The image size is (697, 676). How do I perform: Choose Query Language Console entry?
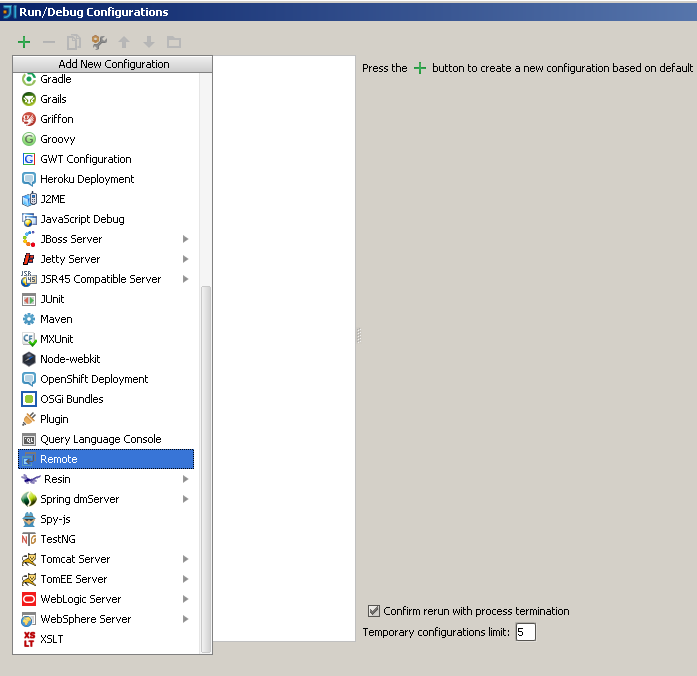click(106, 439)
